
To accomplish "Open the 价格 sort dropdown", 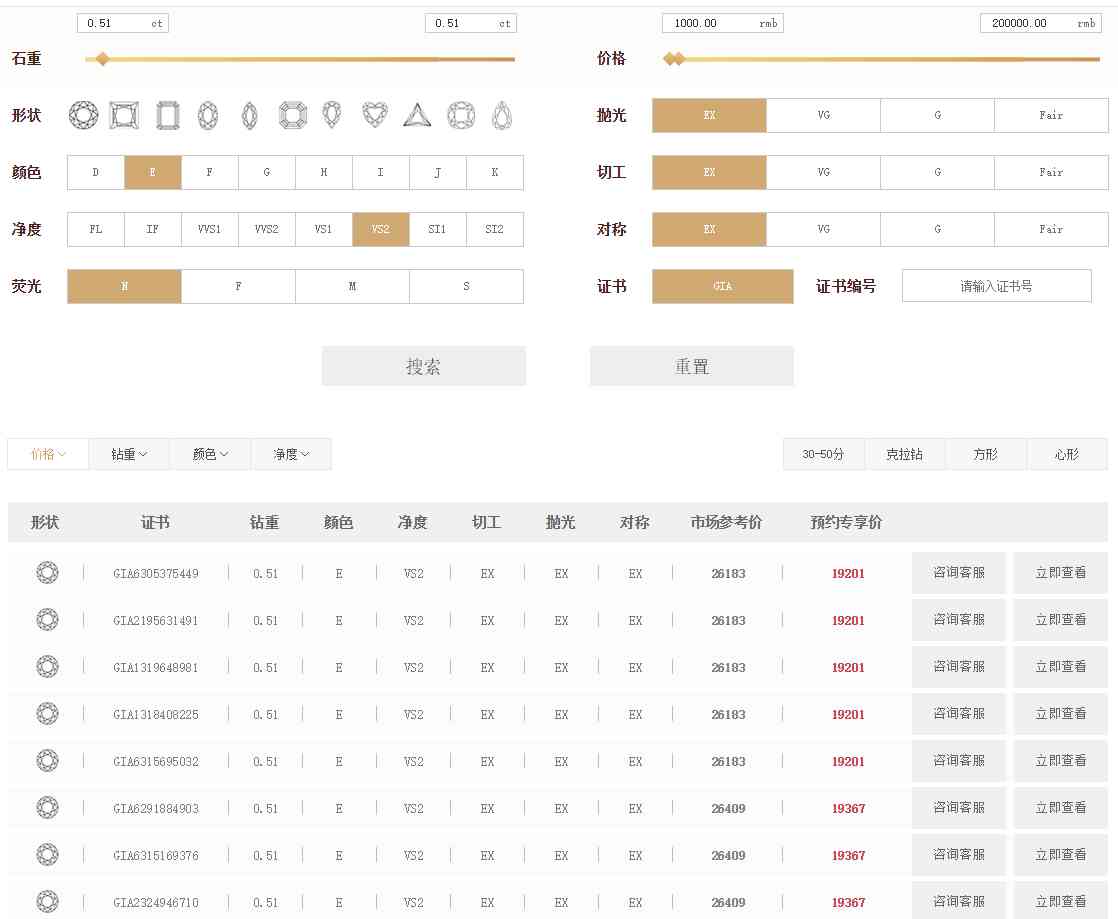I will [48, 454].
